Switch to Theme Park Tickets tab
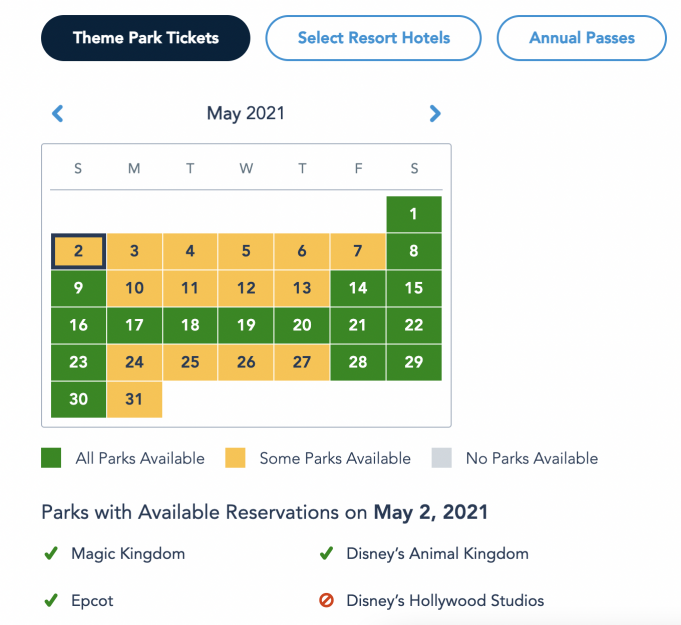Viewport: 681px width, 625px height. tap(145, 38)
